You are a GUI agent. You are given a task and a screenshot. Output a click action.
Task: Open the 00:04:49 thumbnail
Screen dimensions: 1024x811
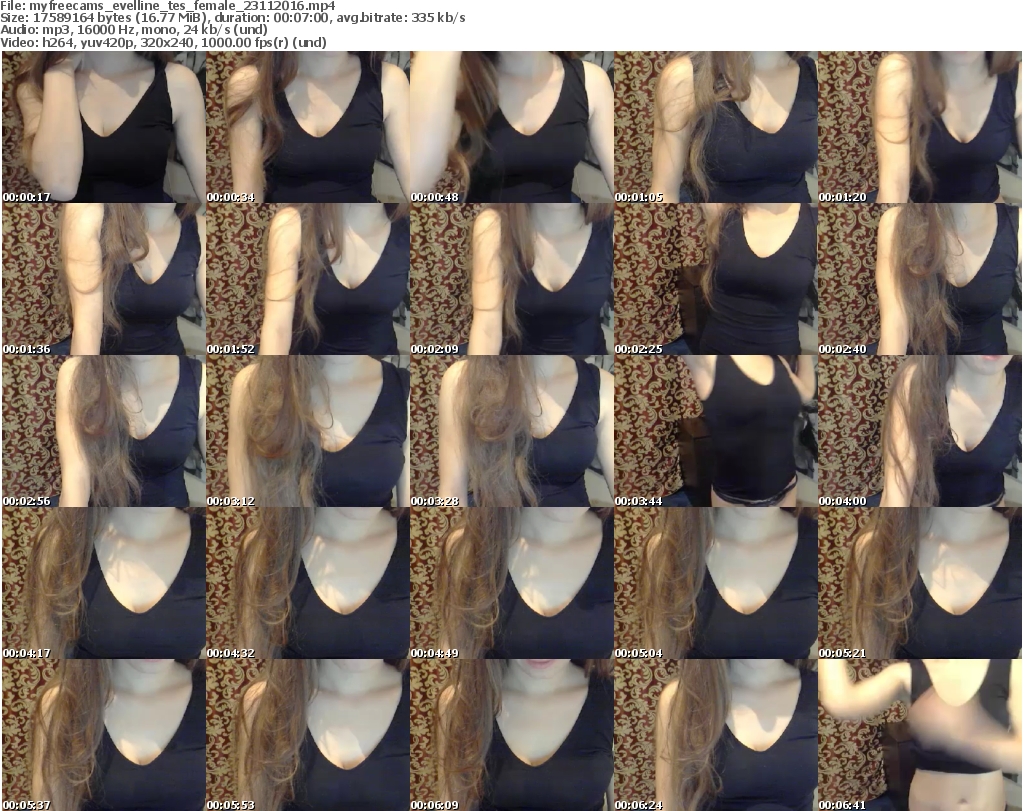511,584
